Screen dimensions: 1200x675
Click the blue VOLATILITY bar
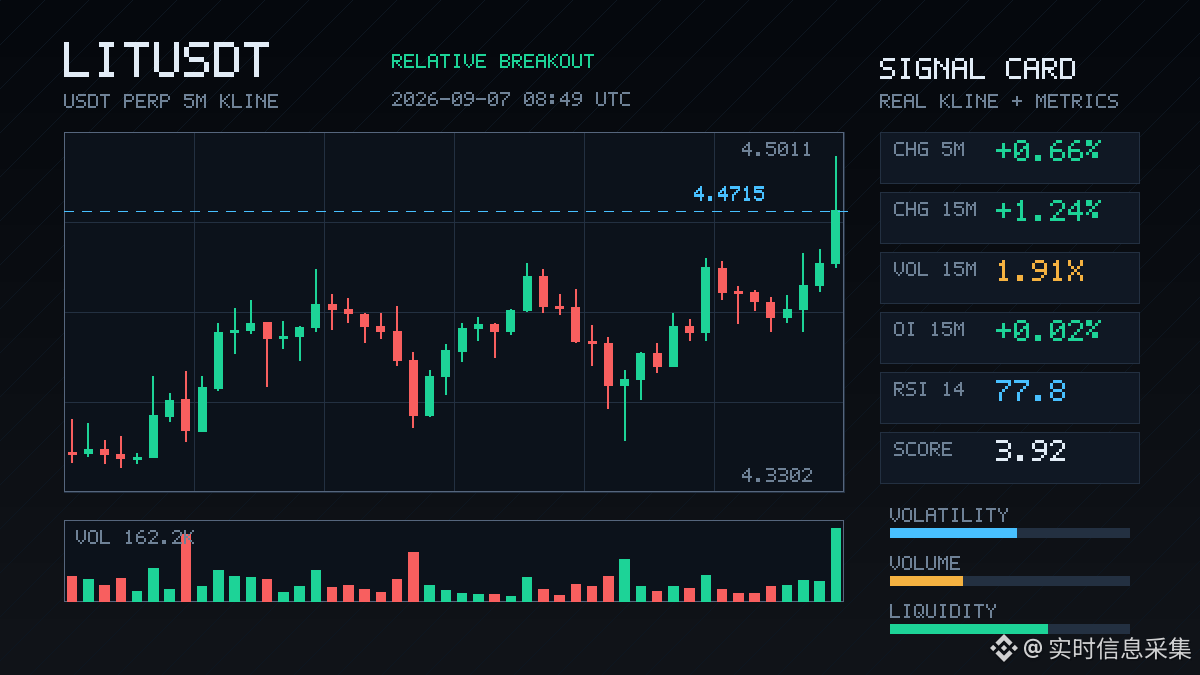(953, 533)
